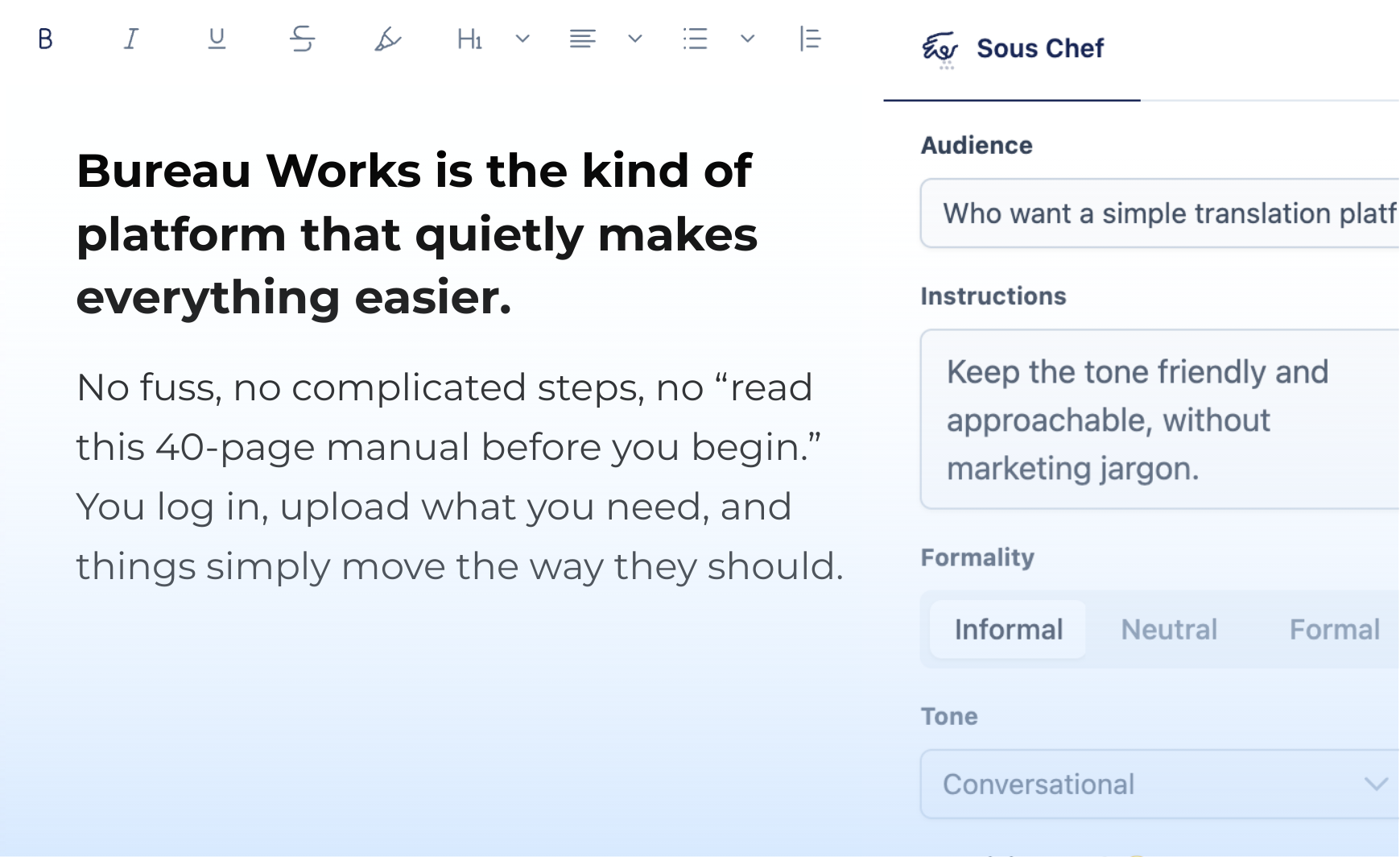Select Informal formality
Screen dimensions: 1400x857
pyautogui.click(x=1008, y=630)
